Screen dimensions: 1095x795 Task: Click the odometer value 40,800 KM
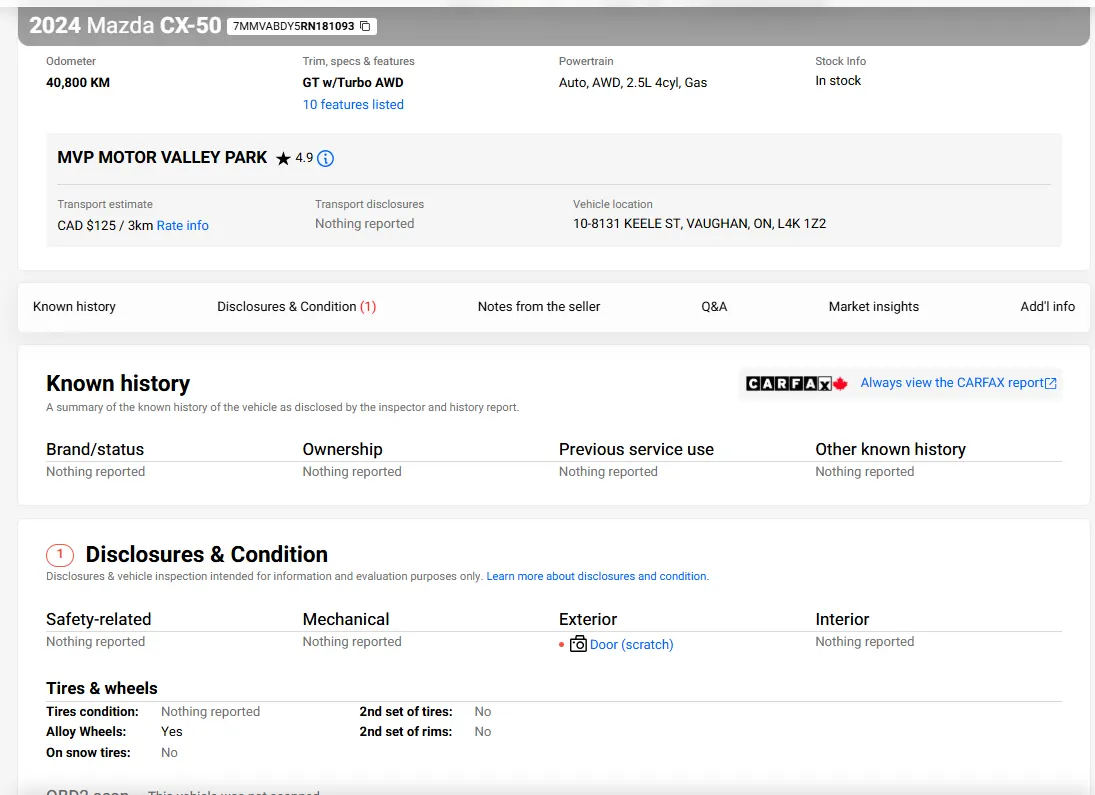(x=78, y=82)
